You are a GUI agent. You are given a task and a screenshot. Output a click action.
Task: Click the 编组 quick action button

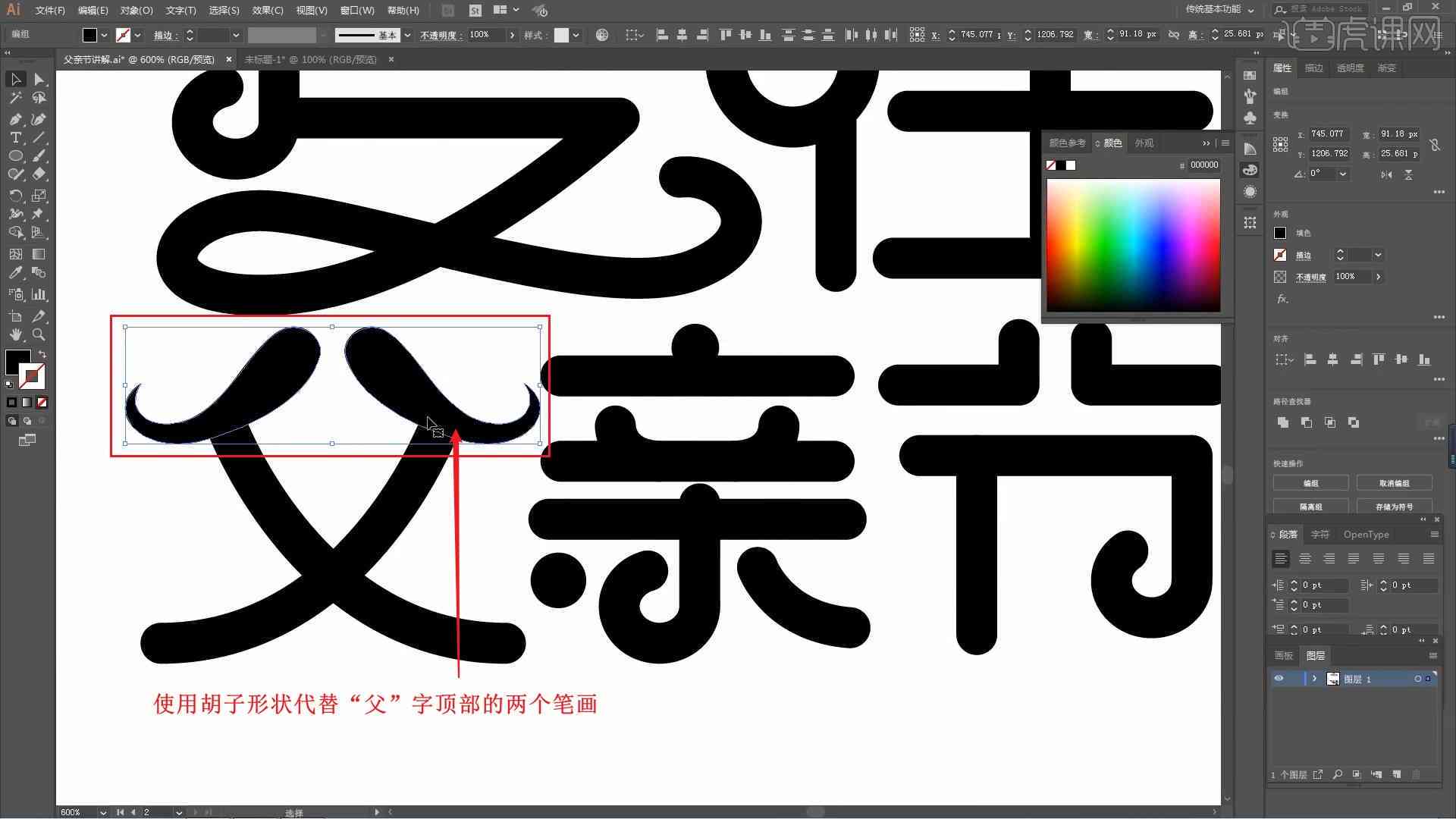click(x=1311, y=483)
